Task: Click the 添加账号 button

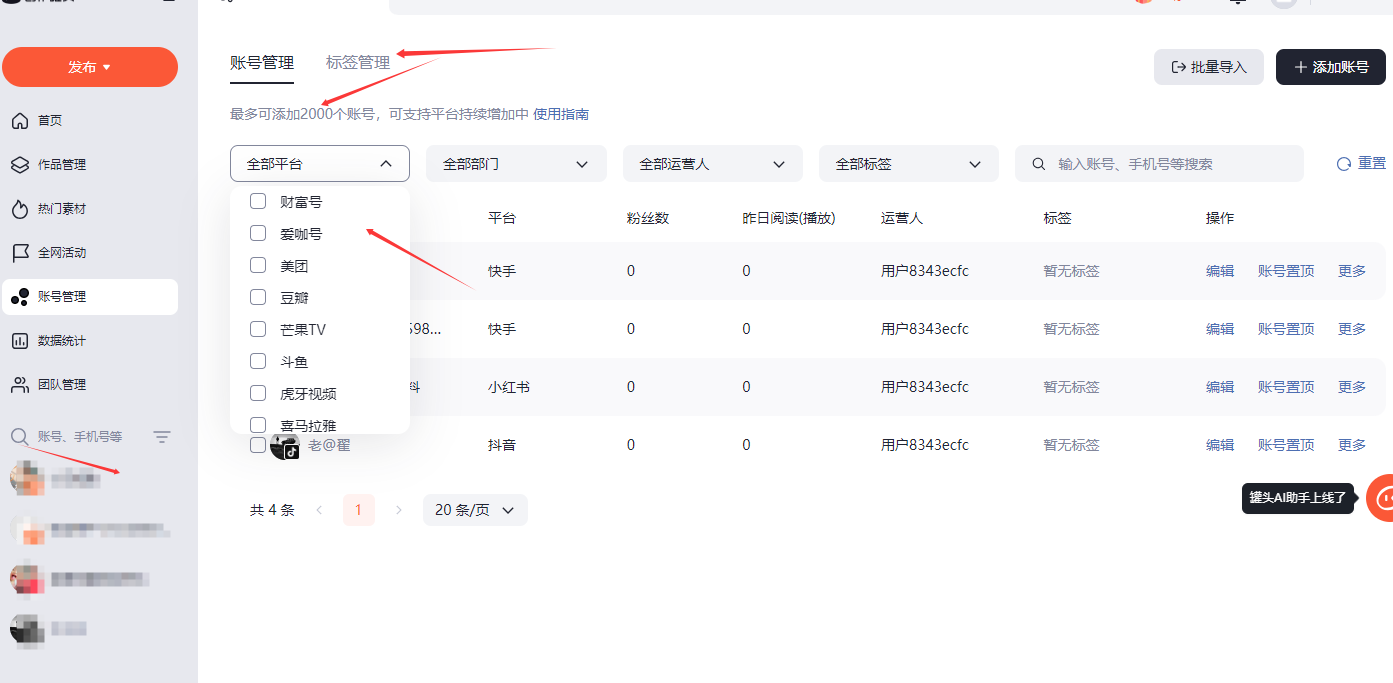Action: click(x=1330, y=67)
